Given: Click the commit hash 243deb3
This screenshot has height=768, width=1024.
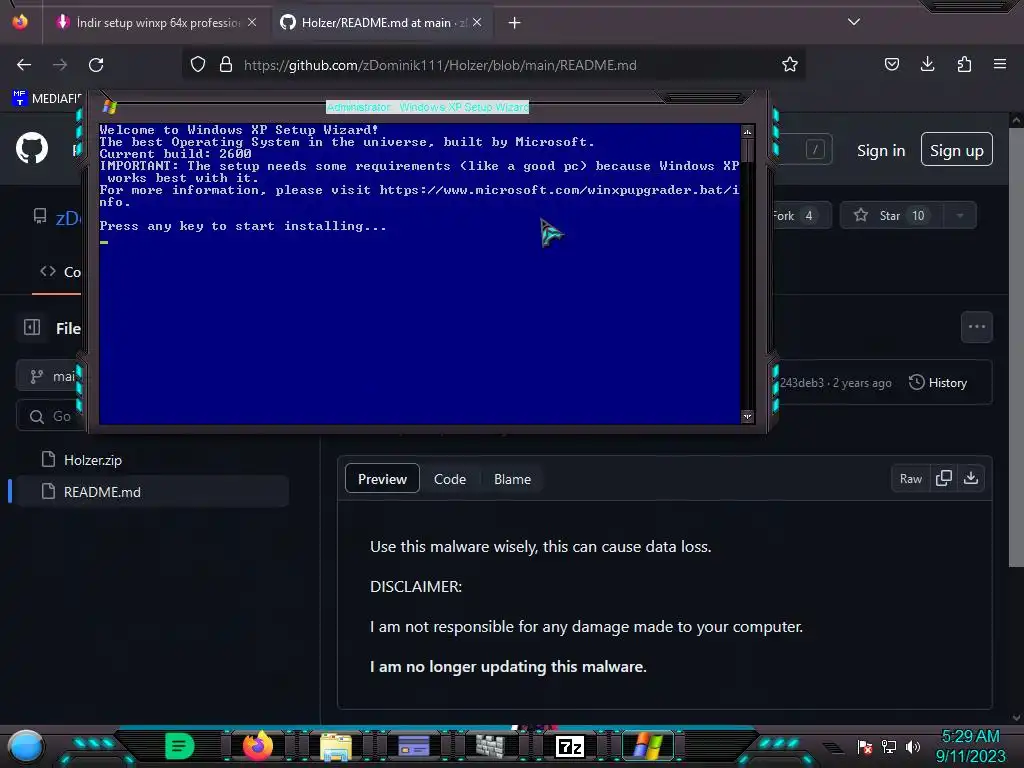Looking at the screenshot, I should click(802, 383).
